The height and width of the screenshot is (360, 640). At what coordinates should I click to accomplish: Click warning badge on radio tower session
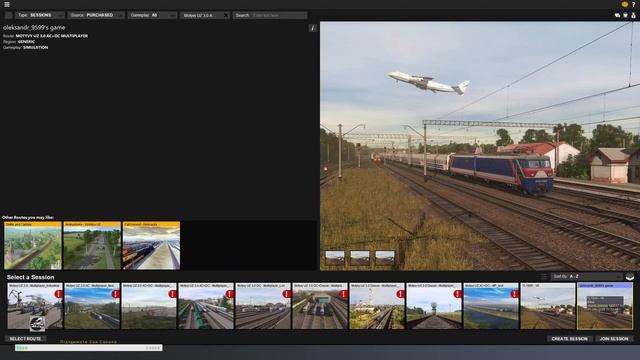(x=400, y=294)
